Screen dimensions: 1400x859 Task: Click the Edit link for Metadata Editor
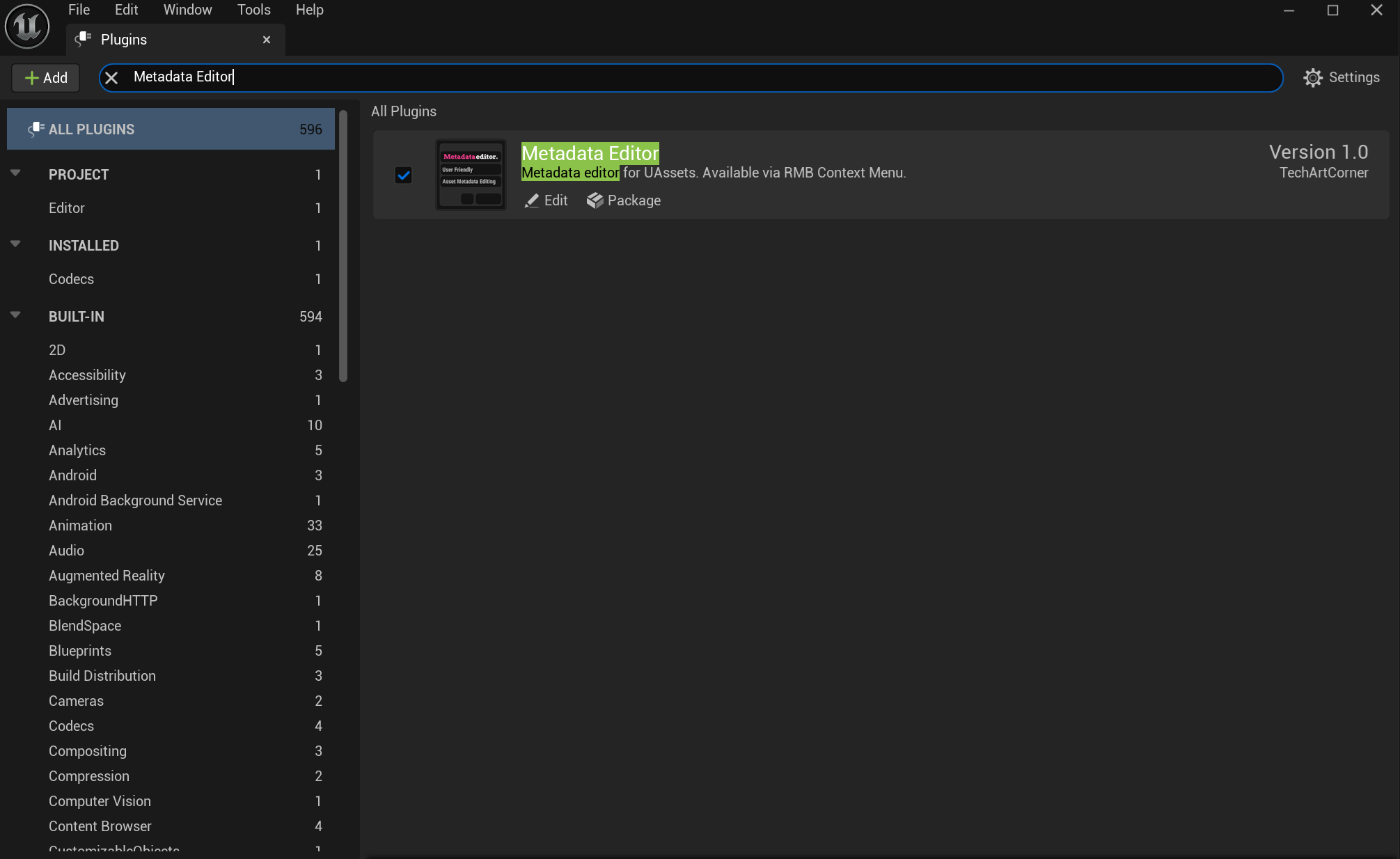tap(546, 200)
